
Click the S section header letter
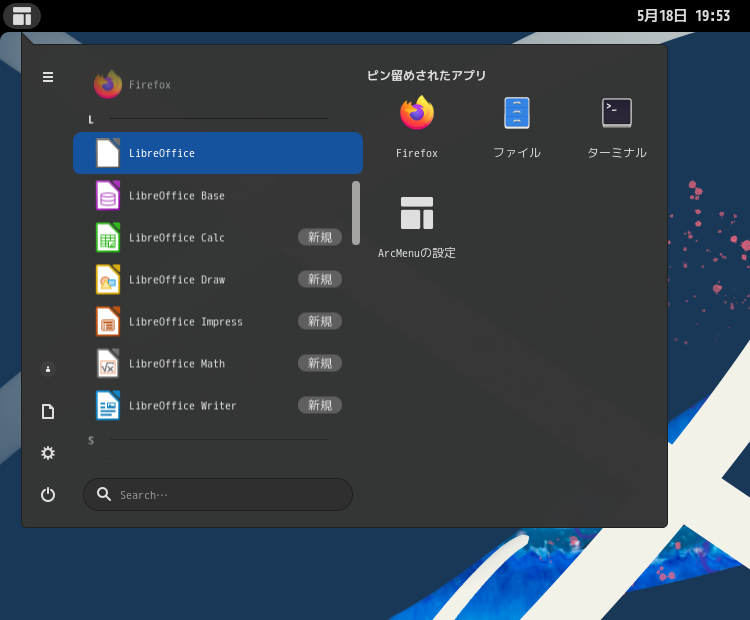[x=91, y=441]
